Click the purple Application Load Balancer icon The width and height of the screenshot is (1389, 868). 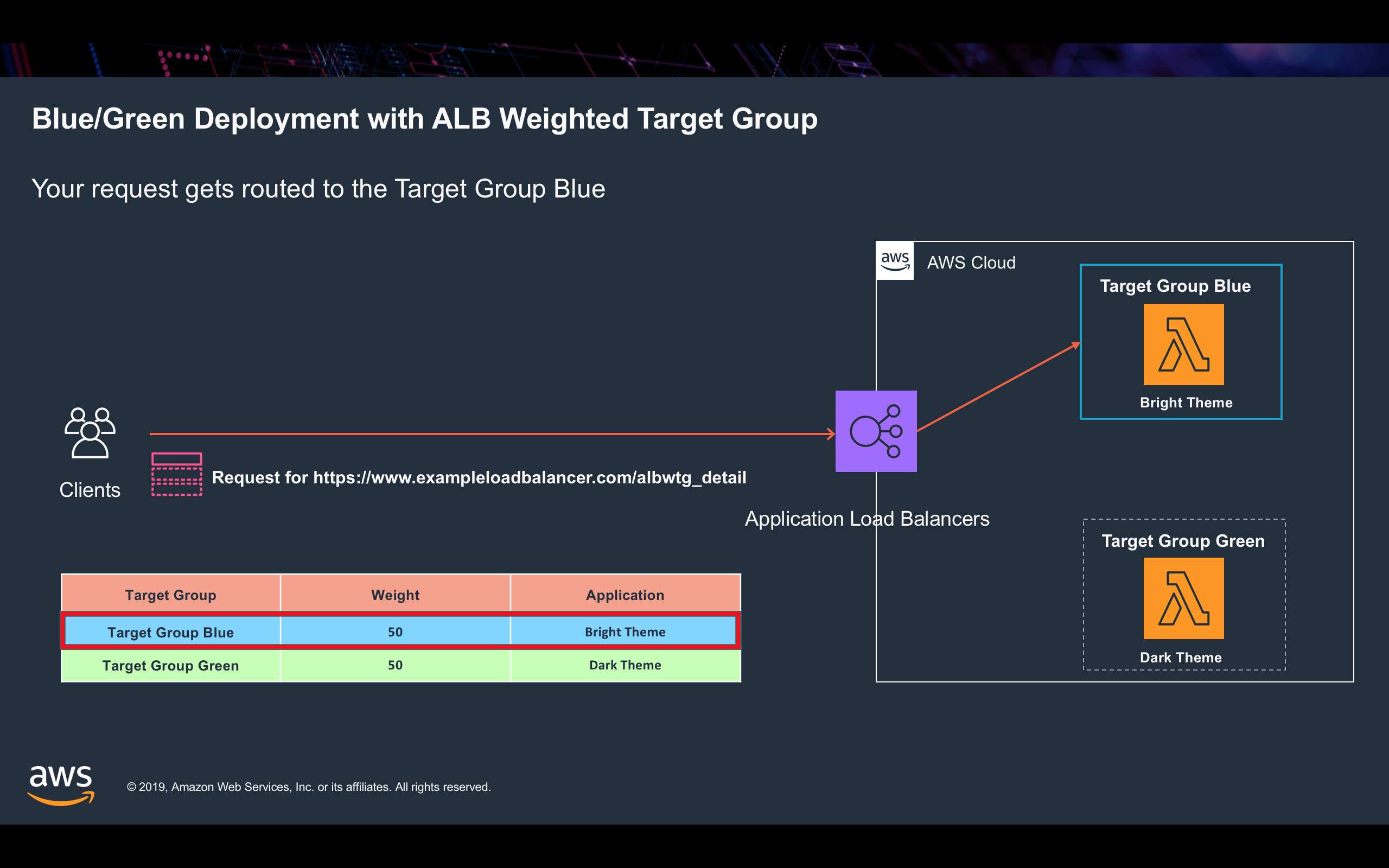[x=875, y=431]
